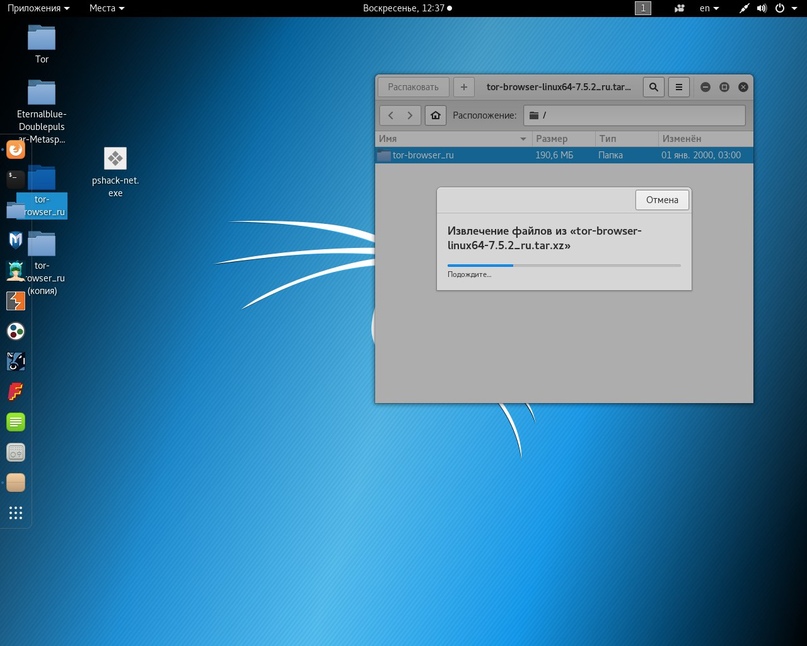Click the Распаковать button

pyautogui.click(x=413, y=87)
